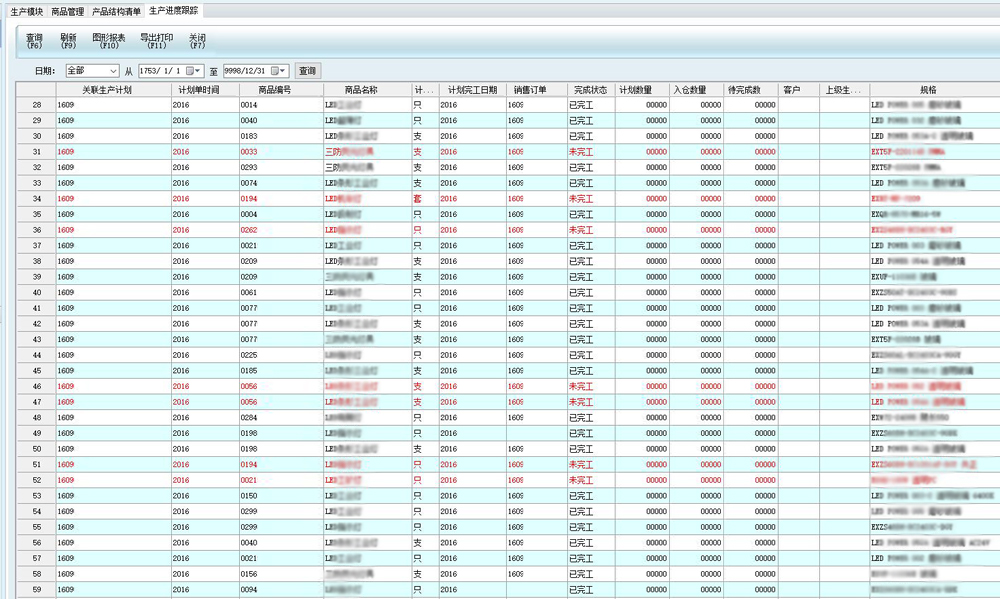Select row number 47
Viewport: 1000px width, 599px height.
[x=36, y=402]
